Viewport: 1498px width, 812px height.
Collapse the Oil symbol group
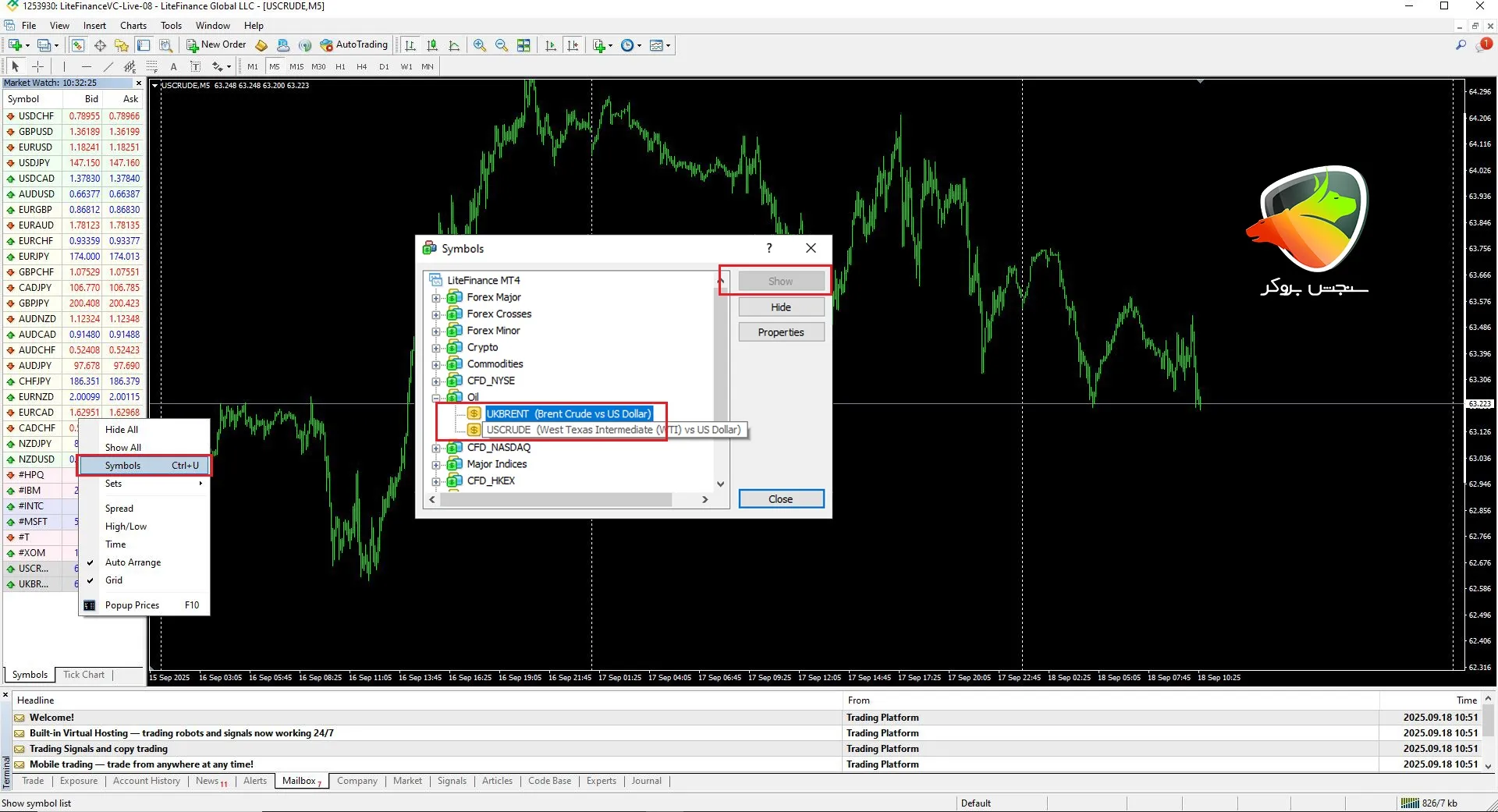[x=436, y=398]
